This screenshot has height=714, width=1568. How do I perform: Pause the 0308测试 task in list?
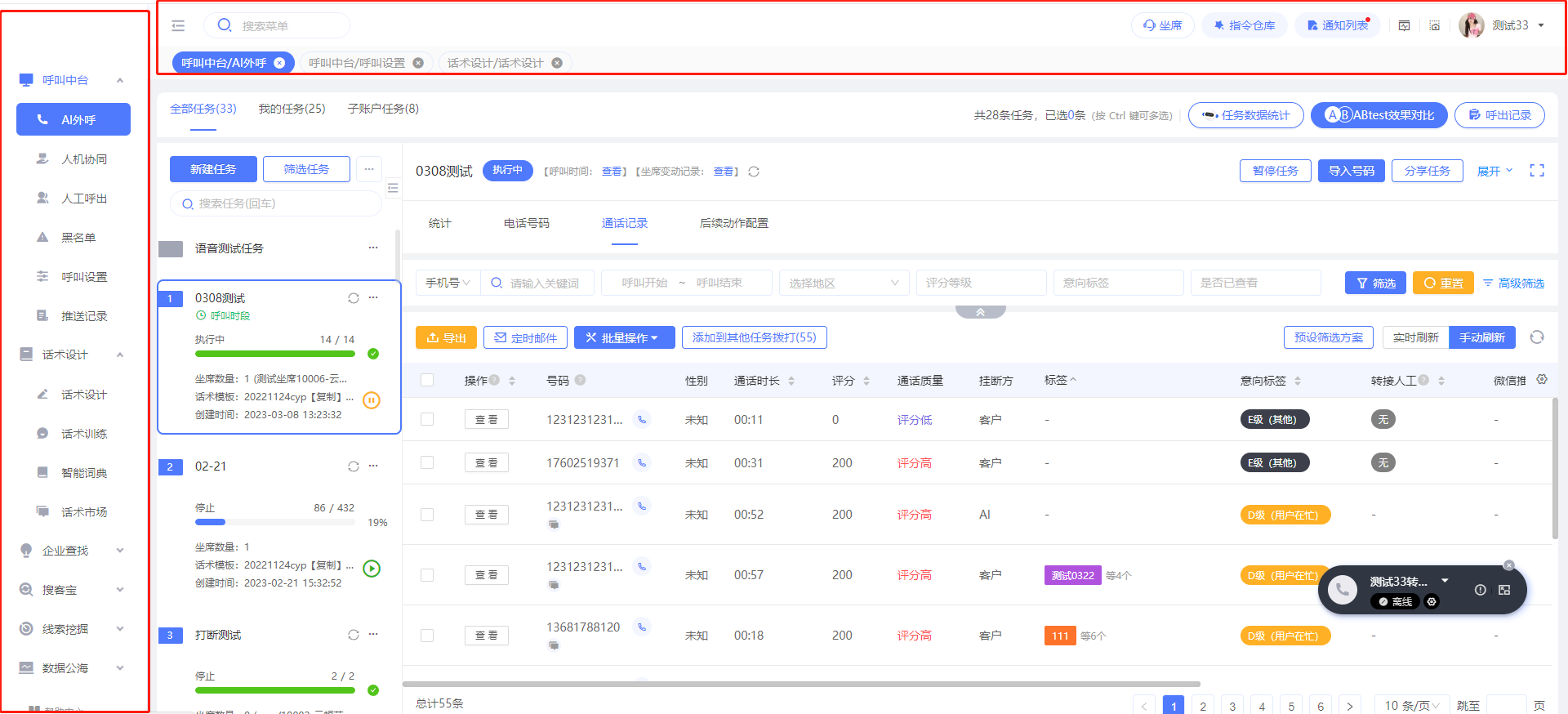coord(372,400)
